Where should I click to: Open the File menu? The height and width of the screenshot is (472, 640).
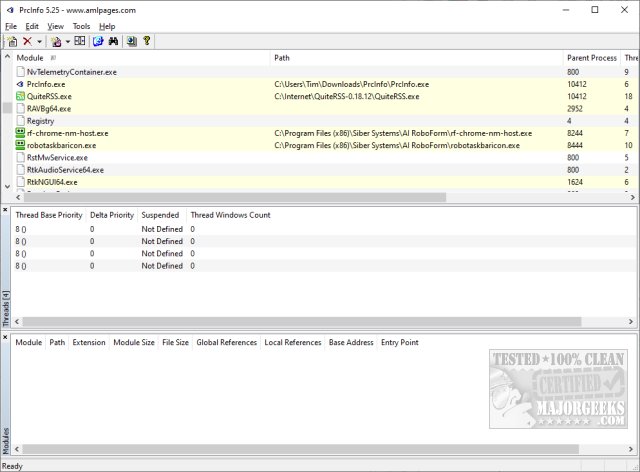[x=11, y=27]
